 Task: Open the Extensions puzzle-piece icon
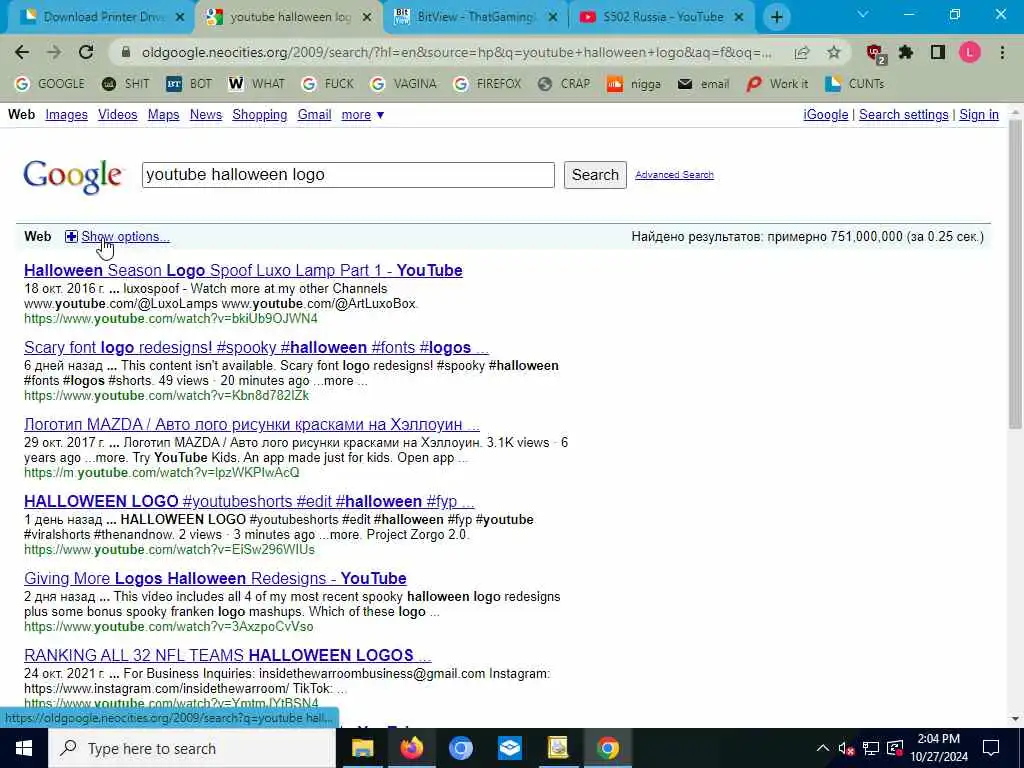tap(906, 52)
